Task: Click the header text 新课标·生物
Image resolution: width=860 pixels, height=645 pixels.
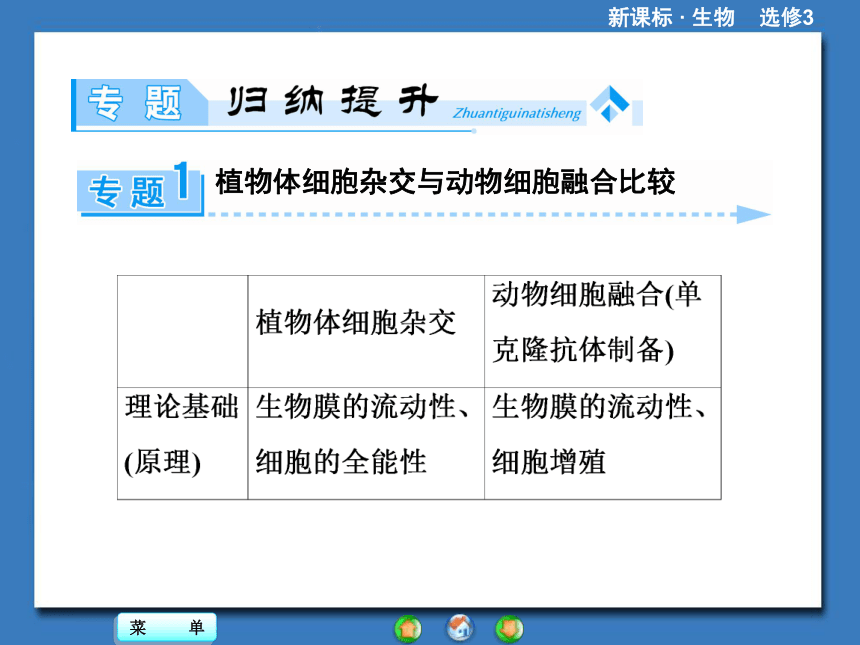Action: [x=671, y=17]
